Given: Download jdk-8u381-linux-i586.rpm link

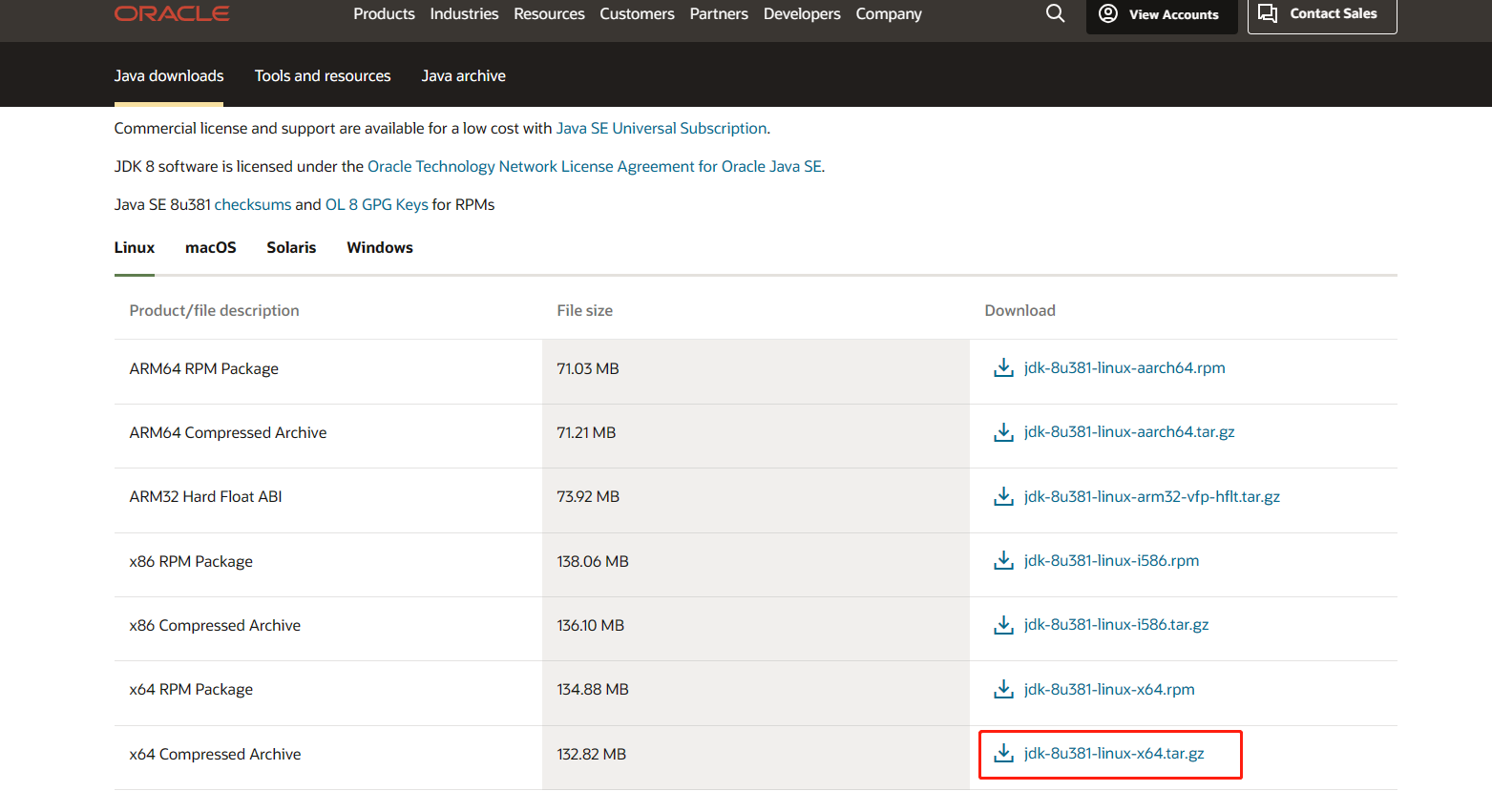Looking at the screenshot, I should point(1112,561).
